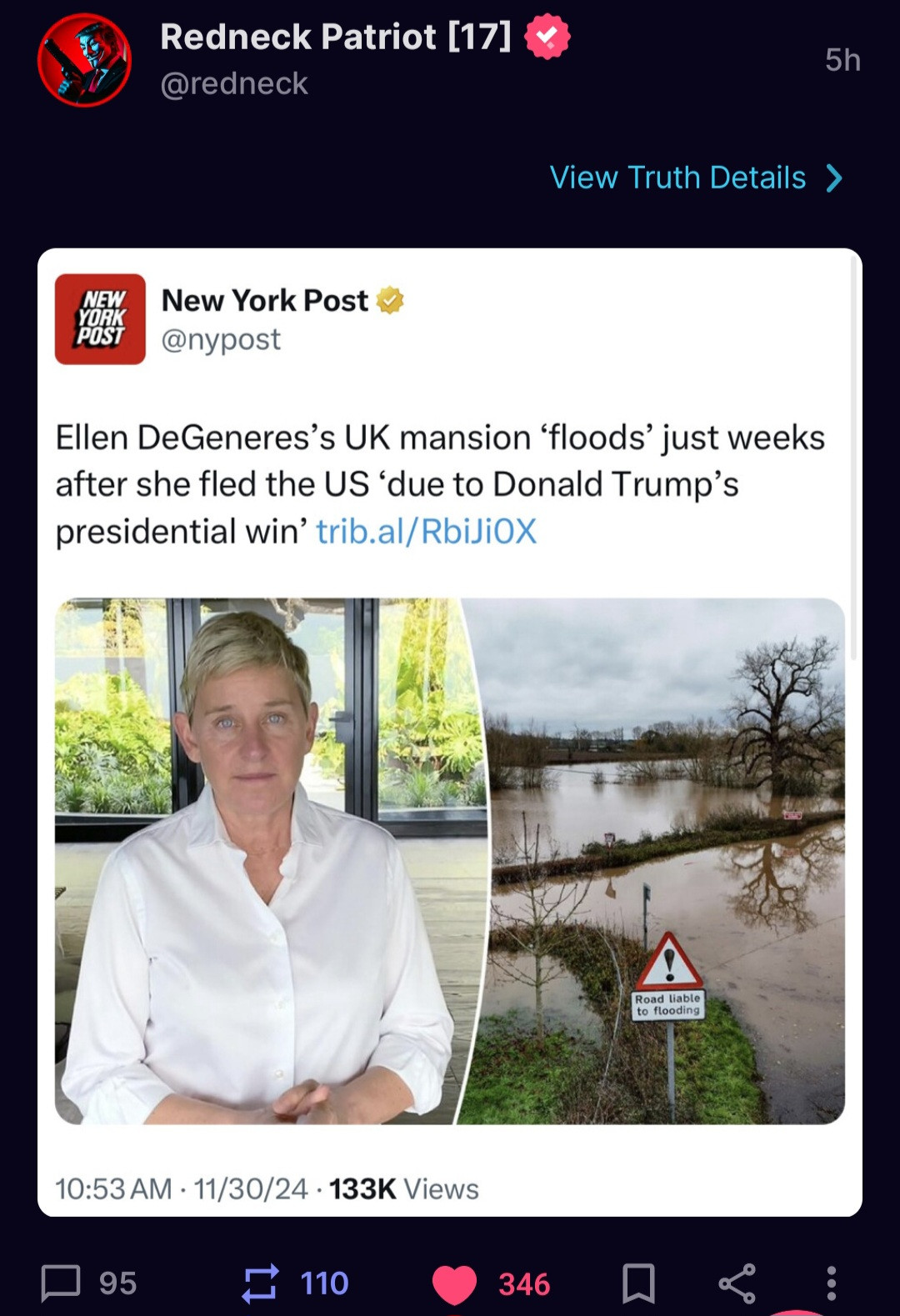Tap the Redneck Patriot verified badge
This screenshot has width=900, height=1316.
click(547, 37)
